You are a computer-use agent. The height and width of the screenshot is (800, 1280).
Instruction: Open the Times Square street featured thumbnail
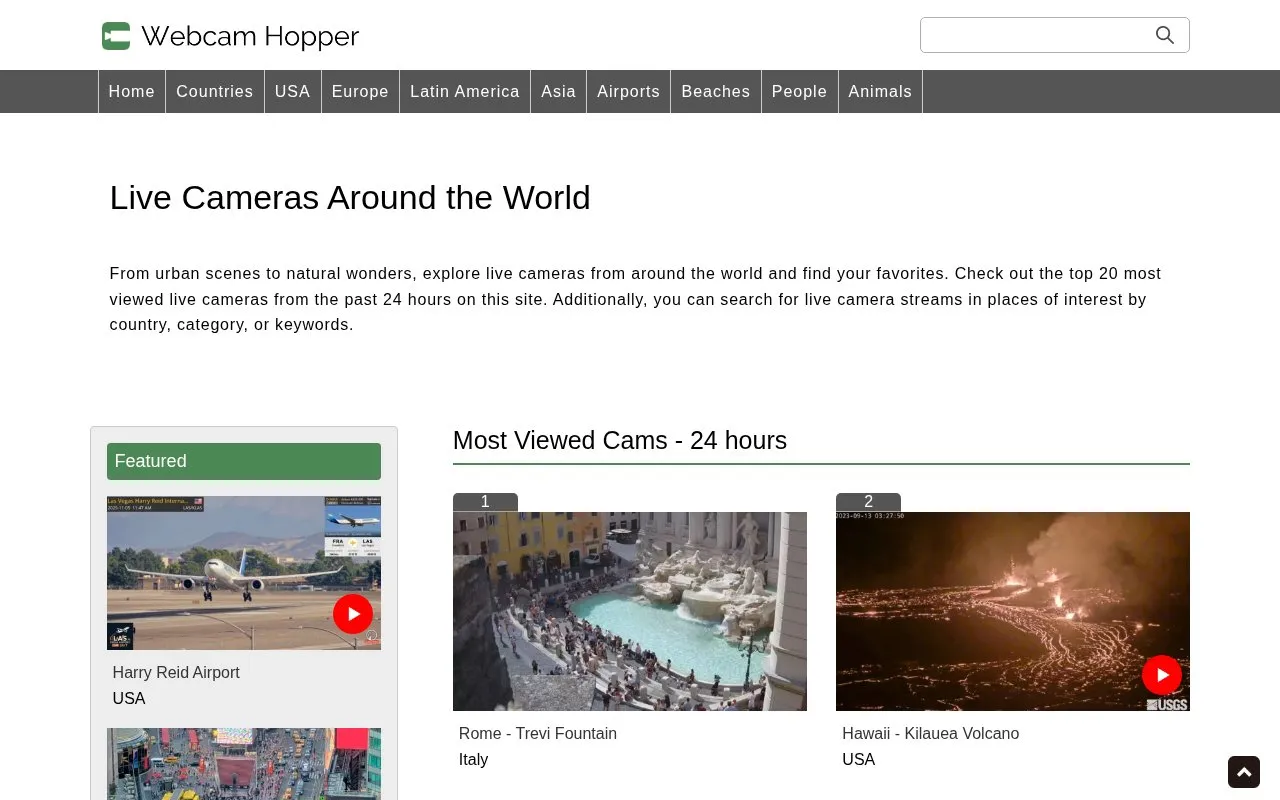point(244,764)
